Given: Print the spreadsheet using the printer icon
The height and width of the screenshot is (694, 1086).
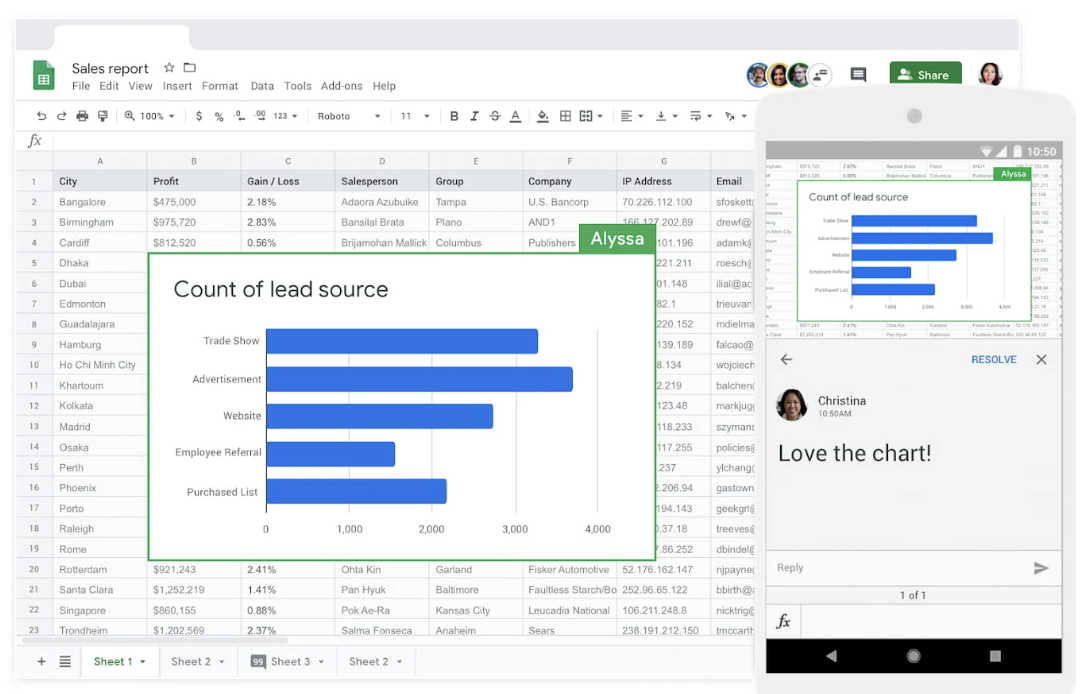Looking at the screenshot, I should point(82,116).
